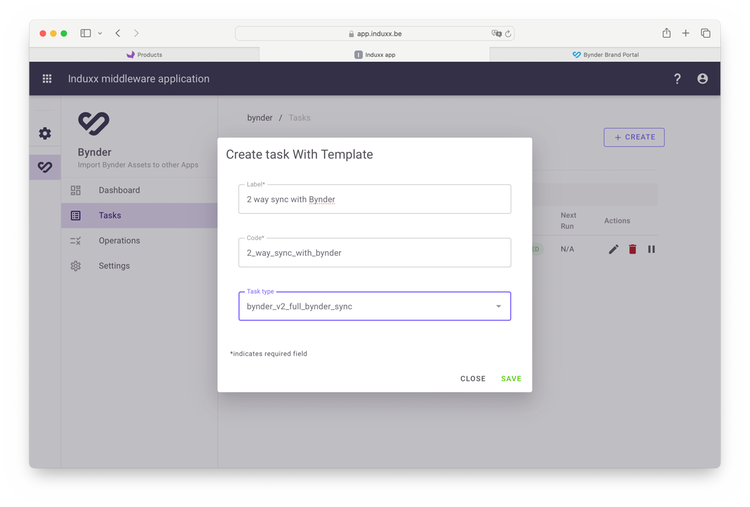Go back with Safari back arrow
The height and width of the screenshot is (507, 750).
pyautogui.click(x=118, y=33)
